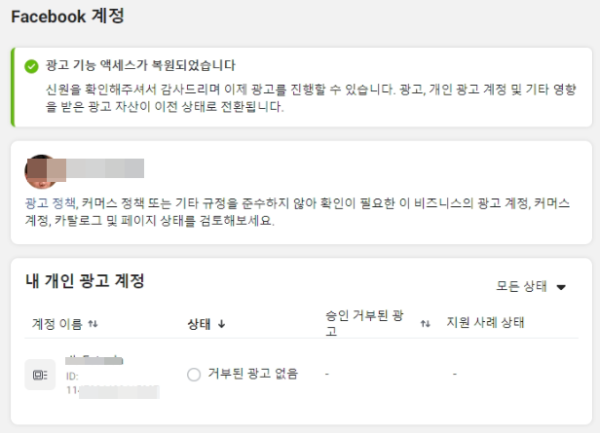Click the 거부된 광고 없음 status text

tap(253, 373)
